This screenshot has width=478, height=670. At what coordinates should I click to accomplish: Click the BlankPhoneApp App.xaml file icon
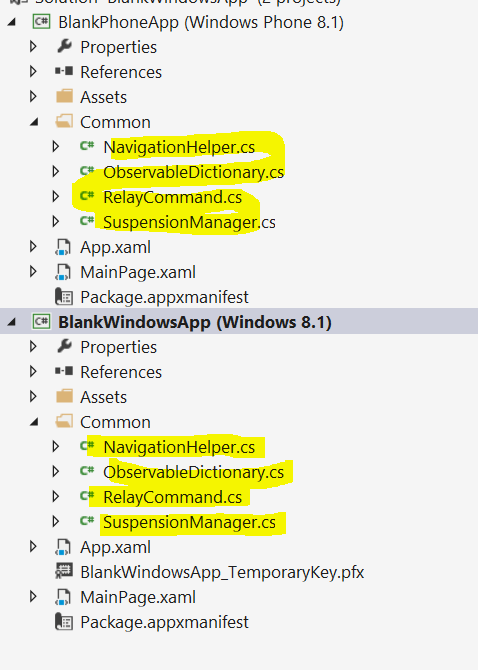tap(63, 247)
